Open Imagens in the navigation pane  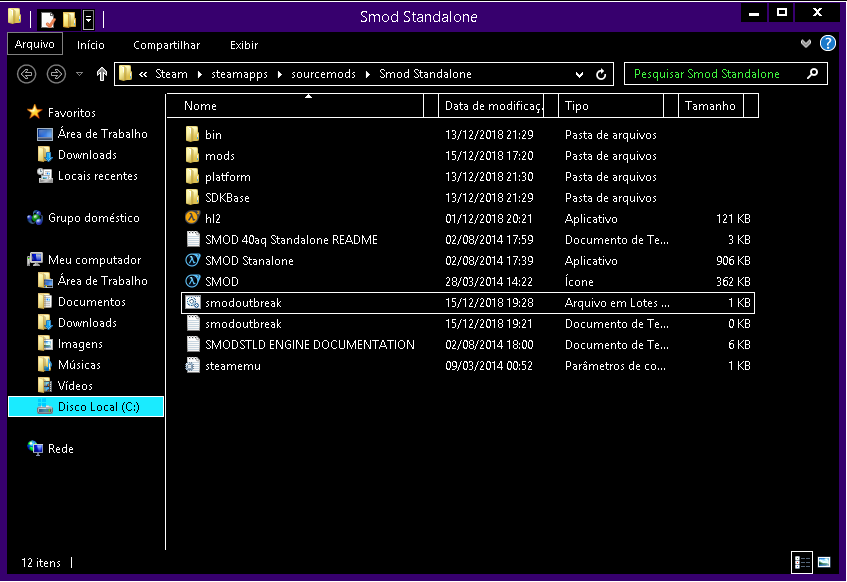point(80,344)
